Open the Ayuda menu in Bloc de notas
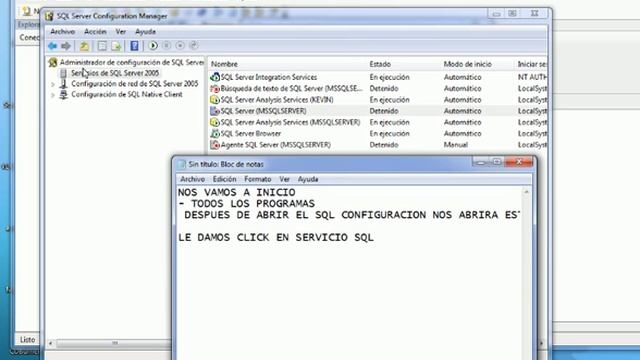The width and height of the screenshot is (640, 360). click(x=308, y=179)
